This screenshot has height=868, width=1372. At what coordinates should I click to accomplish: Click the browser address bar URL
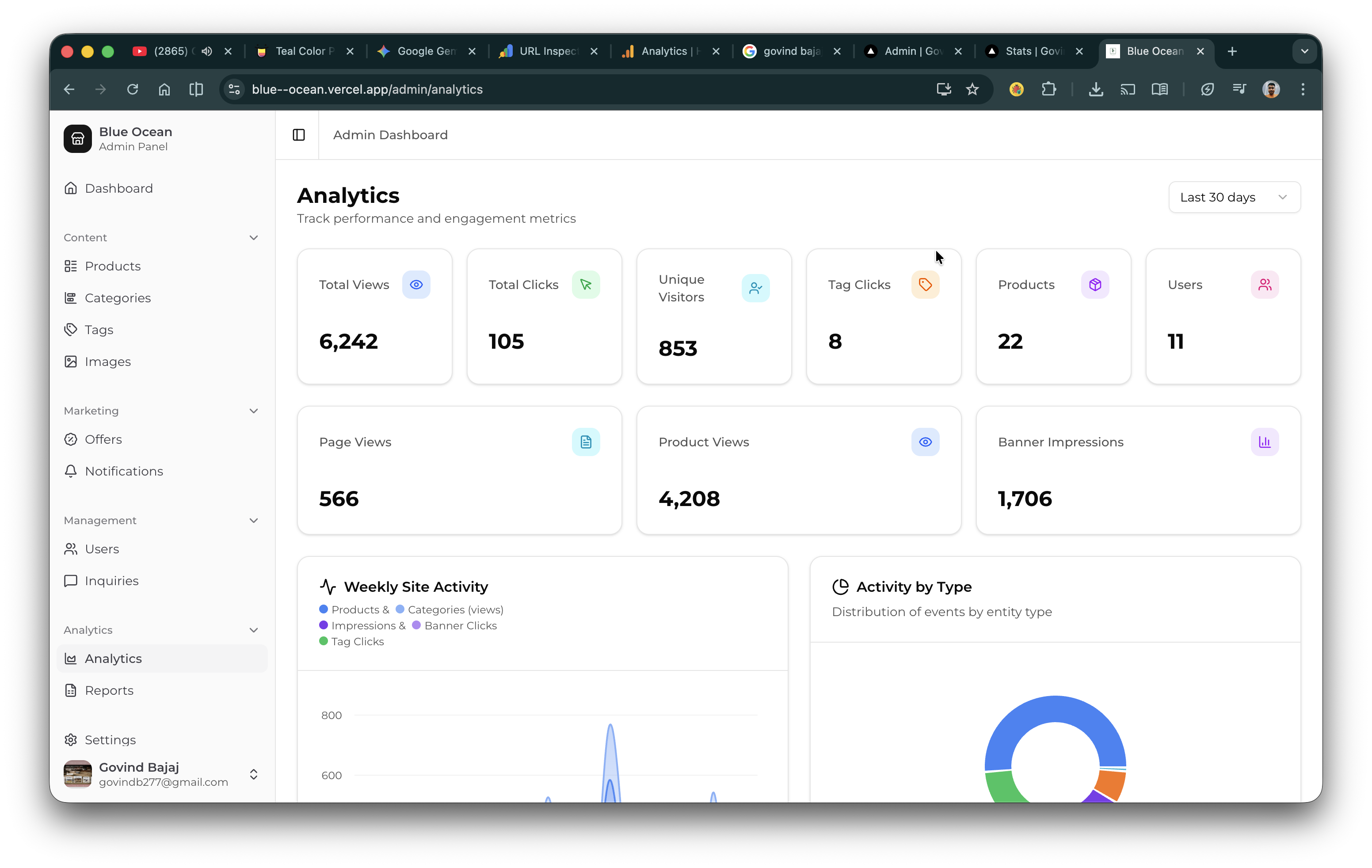click(367, 89)
